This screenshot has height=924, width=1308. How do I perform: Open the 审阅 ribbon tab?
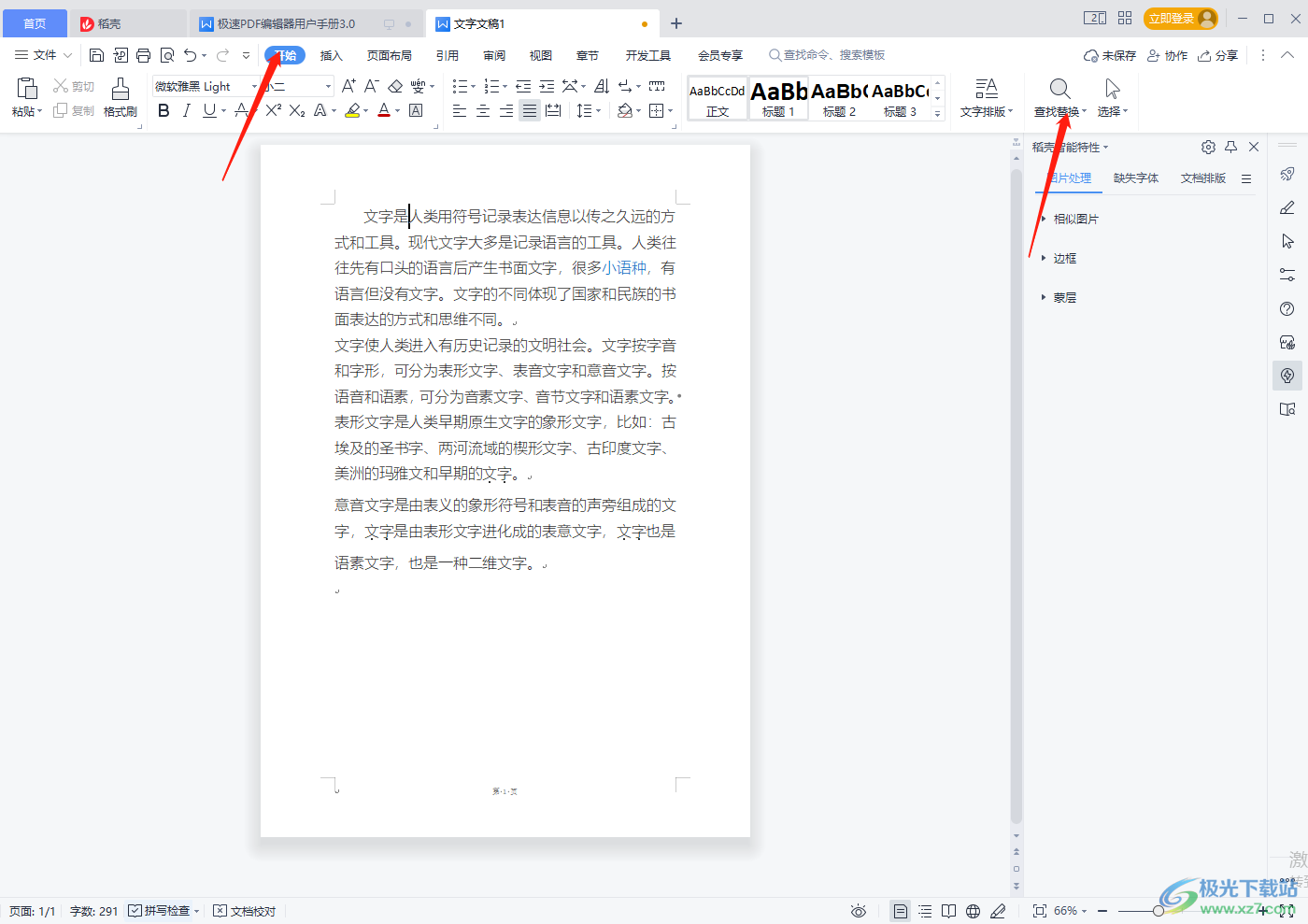coord(494,55)
